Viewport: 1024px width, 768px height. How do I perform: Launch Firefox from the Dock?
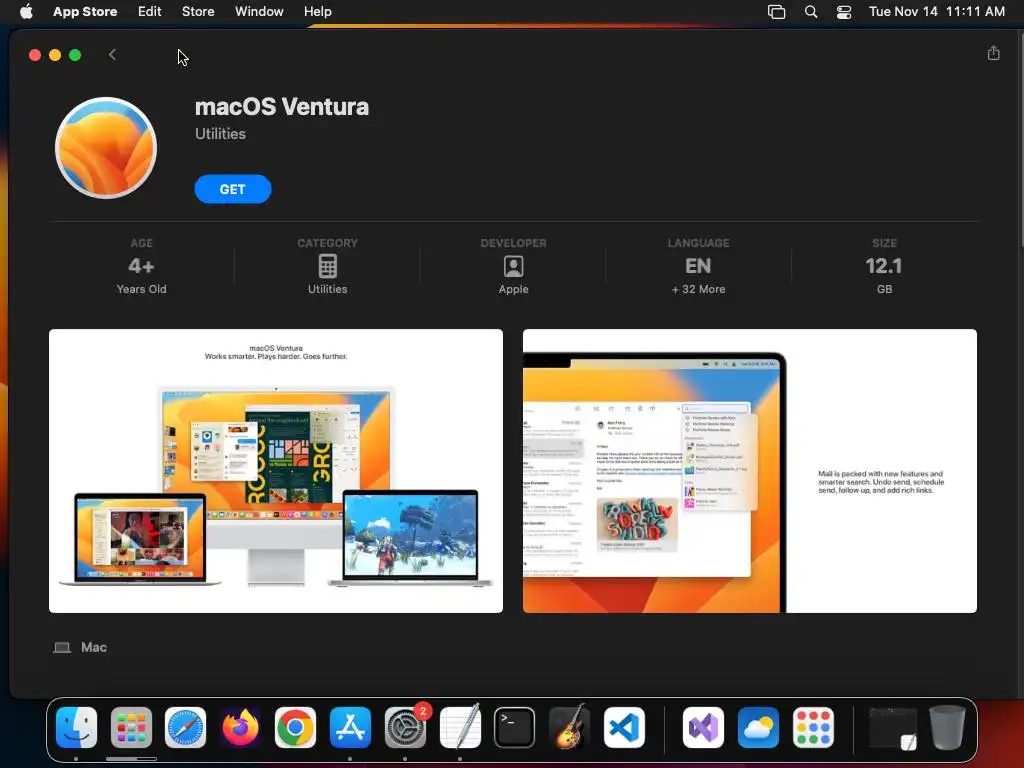[240, 727]
